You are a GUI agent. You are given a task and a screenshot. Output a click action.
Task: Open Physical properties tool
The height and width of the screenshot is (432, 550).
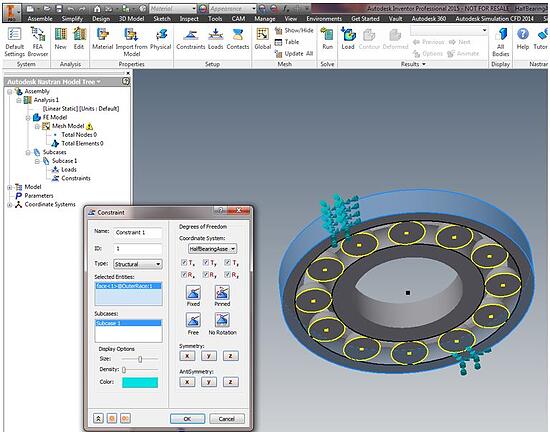click(161, 39)
